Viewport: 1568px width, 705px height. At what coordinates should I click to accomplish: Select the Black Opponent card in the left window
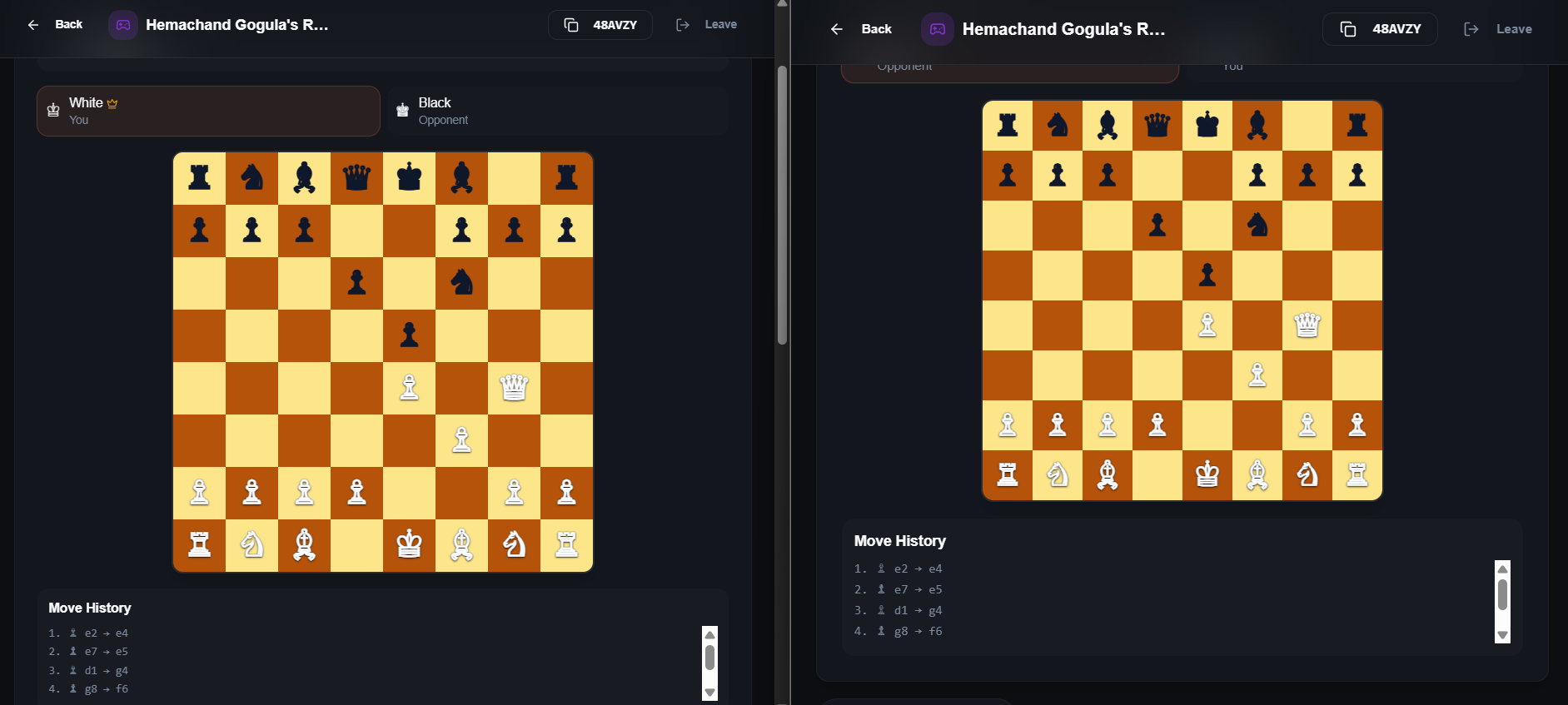557,111
